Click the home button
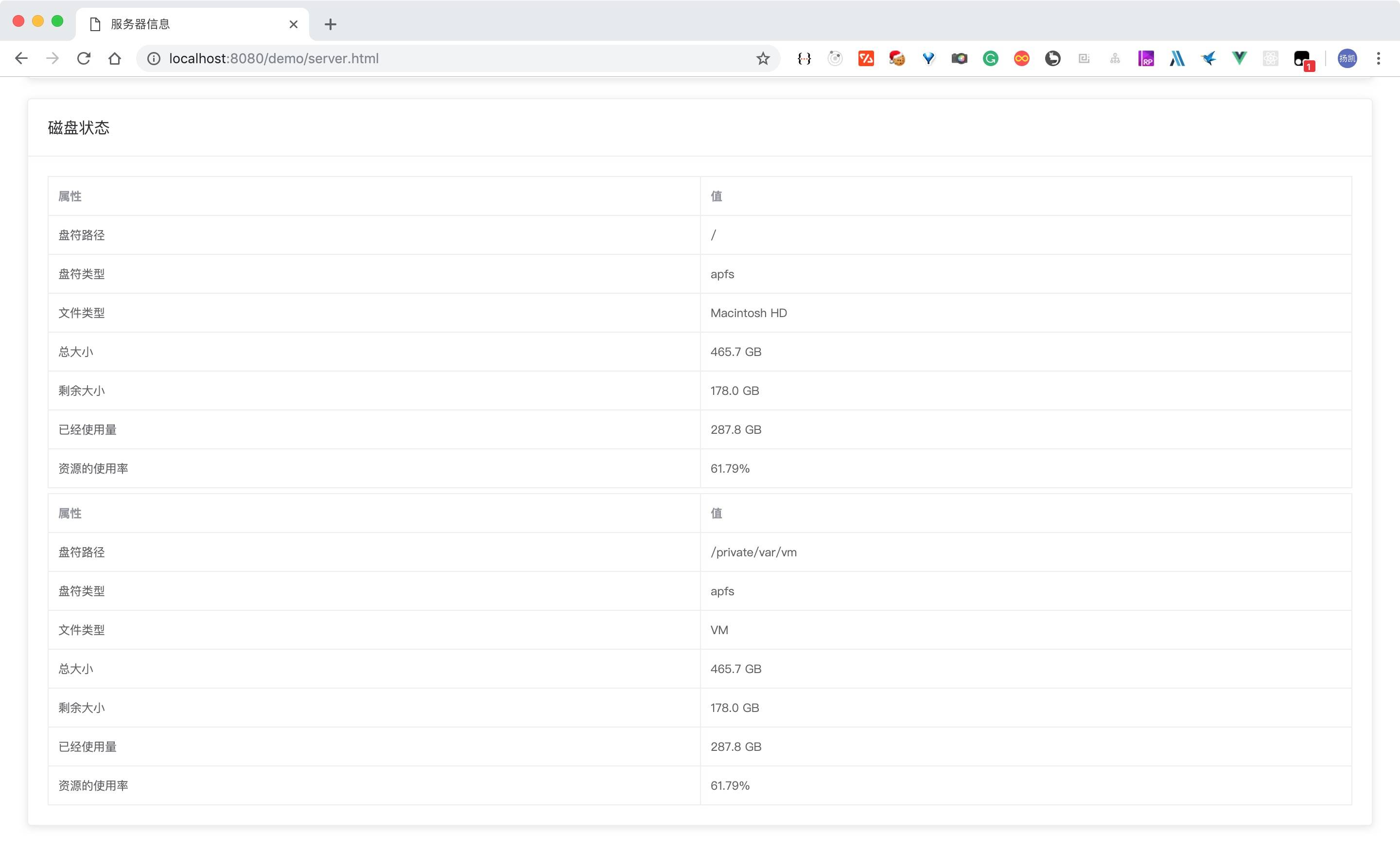Viewport: 1400px width, 853px height. coord(115,58)
